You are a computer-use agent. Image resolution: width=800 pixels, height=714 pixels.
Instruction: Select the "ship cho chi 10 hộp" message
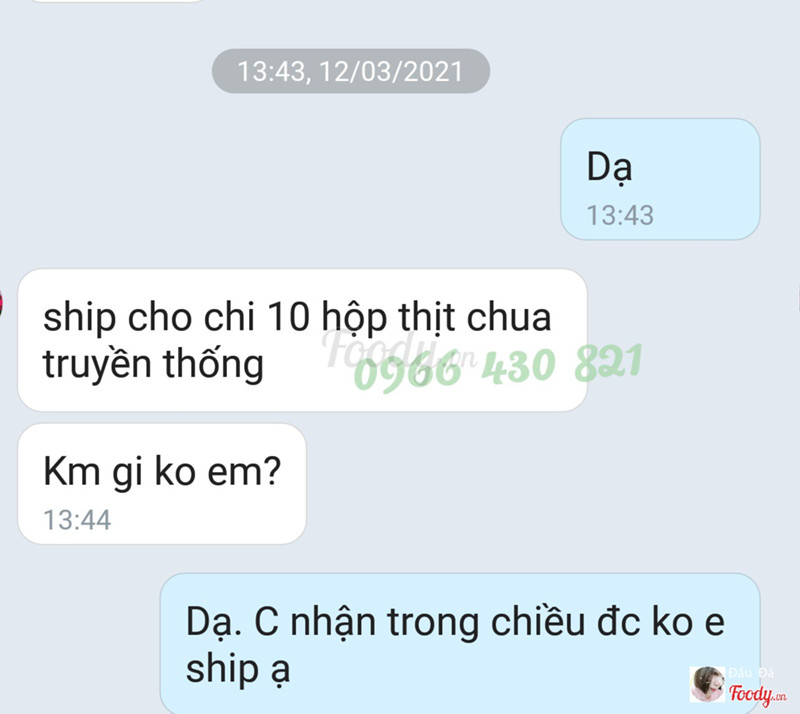click(x=302, y=340)
